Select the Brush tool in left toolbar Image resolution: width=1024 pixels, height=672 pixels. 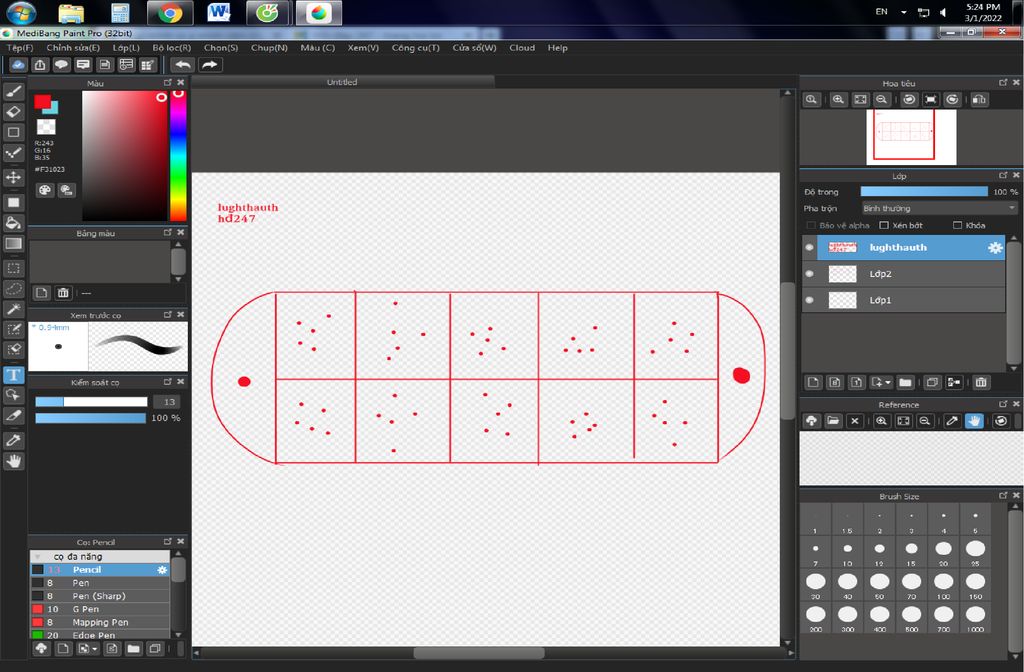point(14,91)
